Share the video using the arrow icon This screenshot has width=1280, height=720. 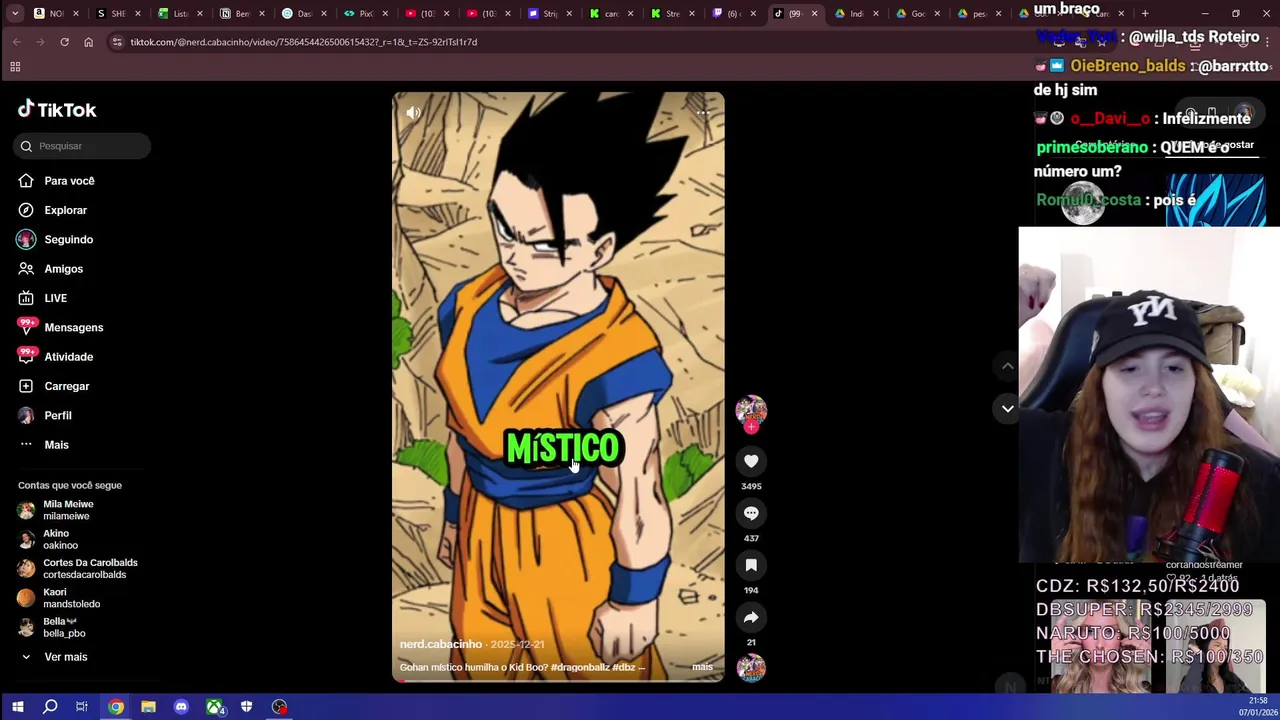click(x=751, y=617)
